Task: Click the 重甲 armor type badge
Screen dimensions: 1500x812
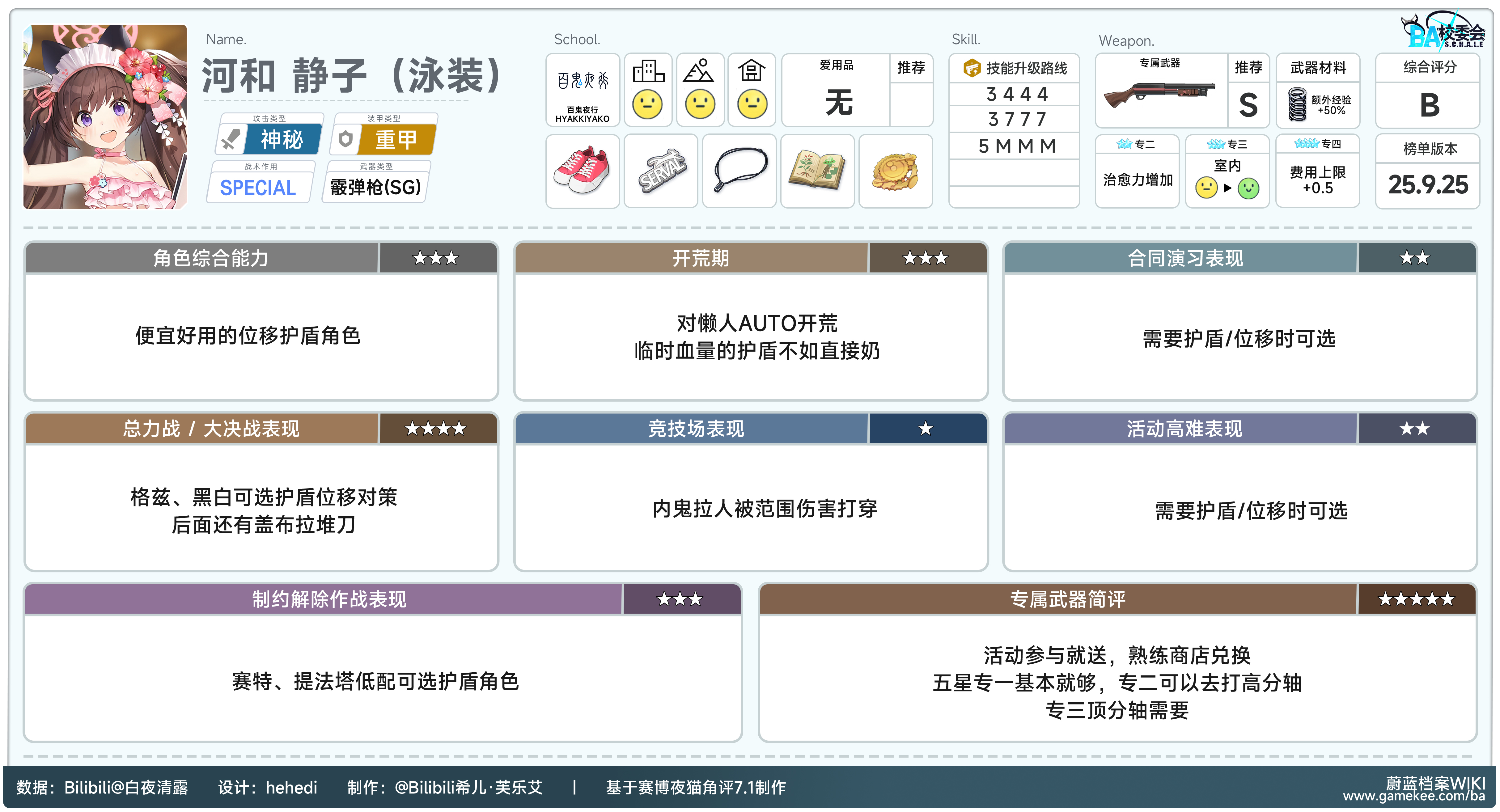Action: tap(396, 140)
